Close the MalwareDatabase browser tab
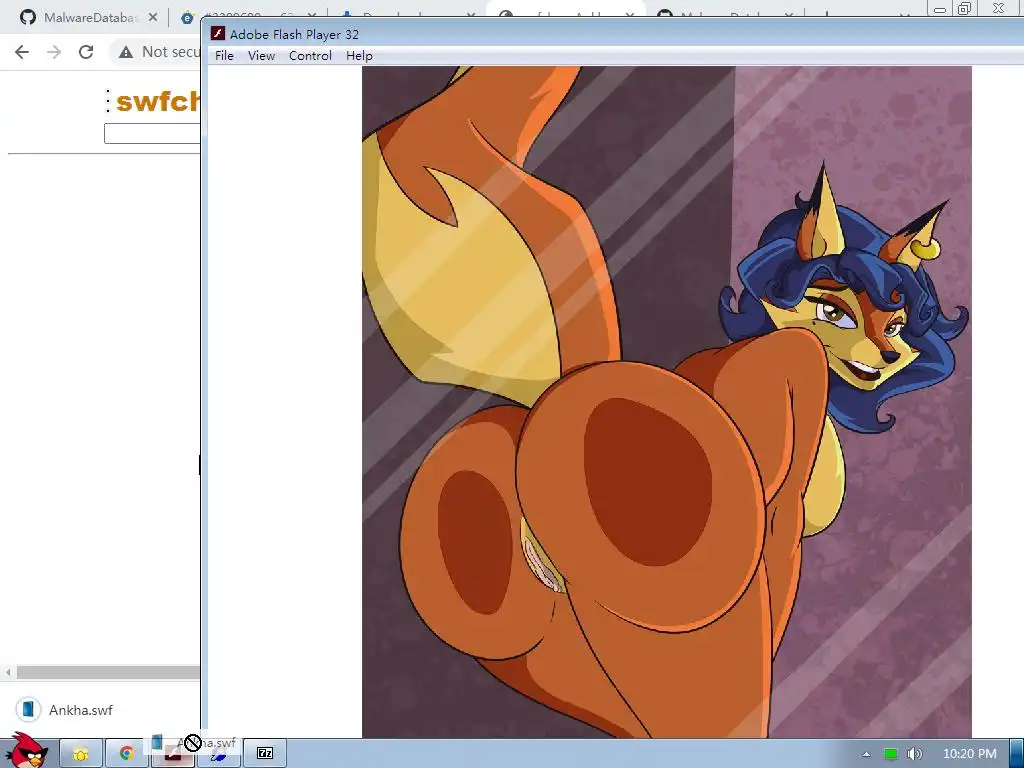Screen dimensions: 1024x768 point(152,18)
